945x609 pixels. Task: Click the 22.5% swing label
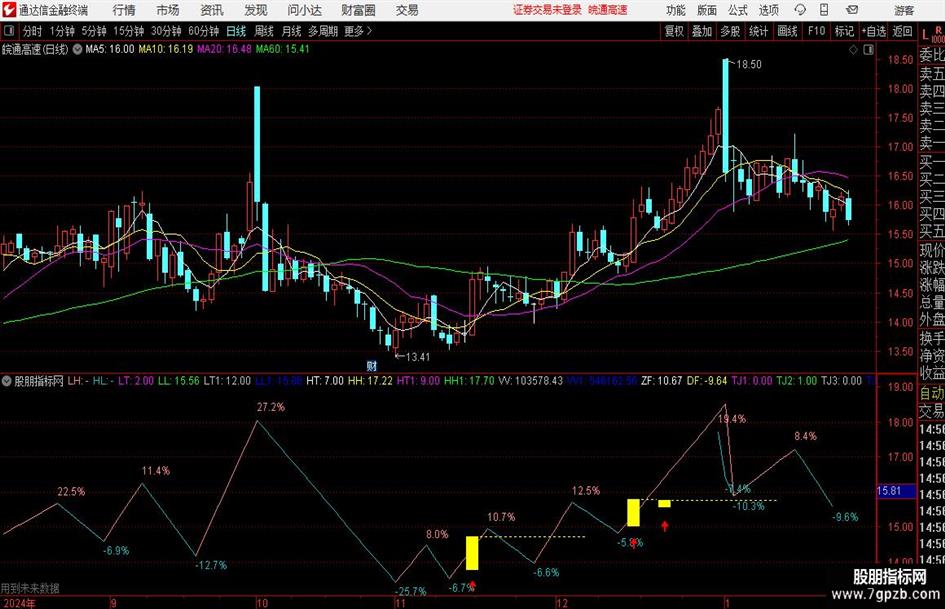[x=71, y=492]
